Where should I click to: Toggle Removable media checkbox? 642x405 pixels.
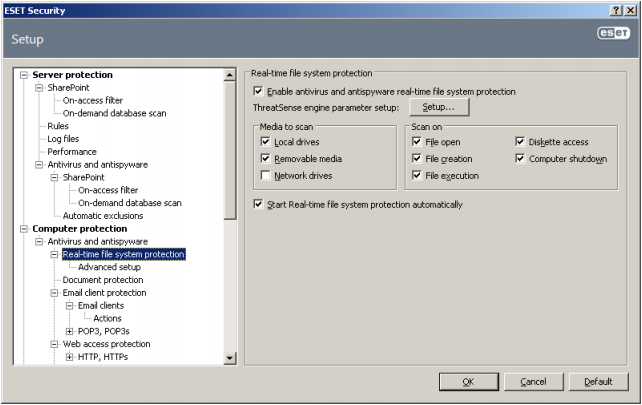265,158
